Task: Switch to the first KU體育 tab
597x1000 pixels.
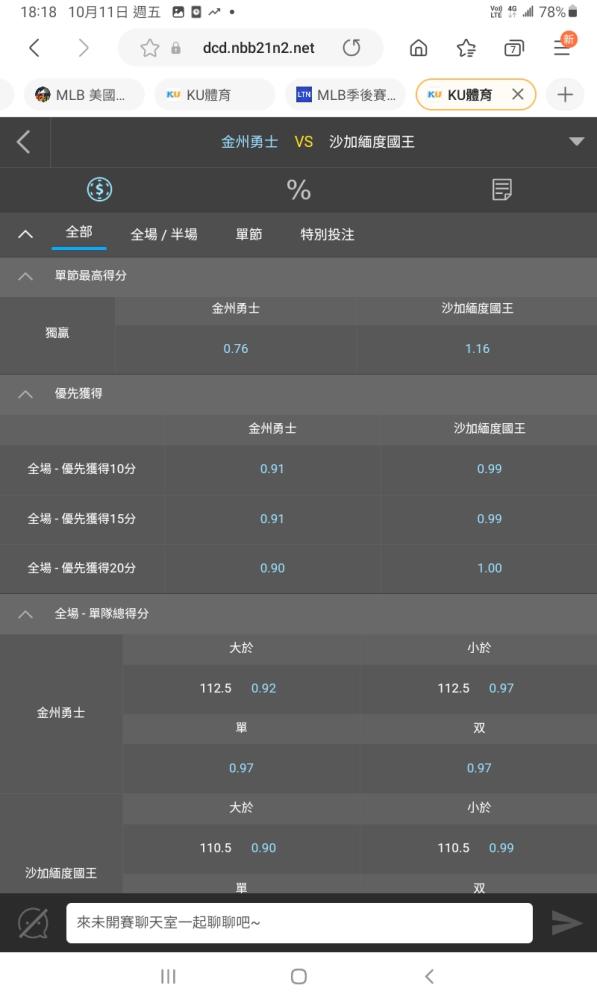Action: point(214,95)
